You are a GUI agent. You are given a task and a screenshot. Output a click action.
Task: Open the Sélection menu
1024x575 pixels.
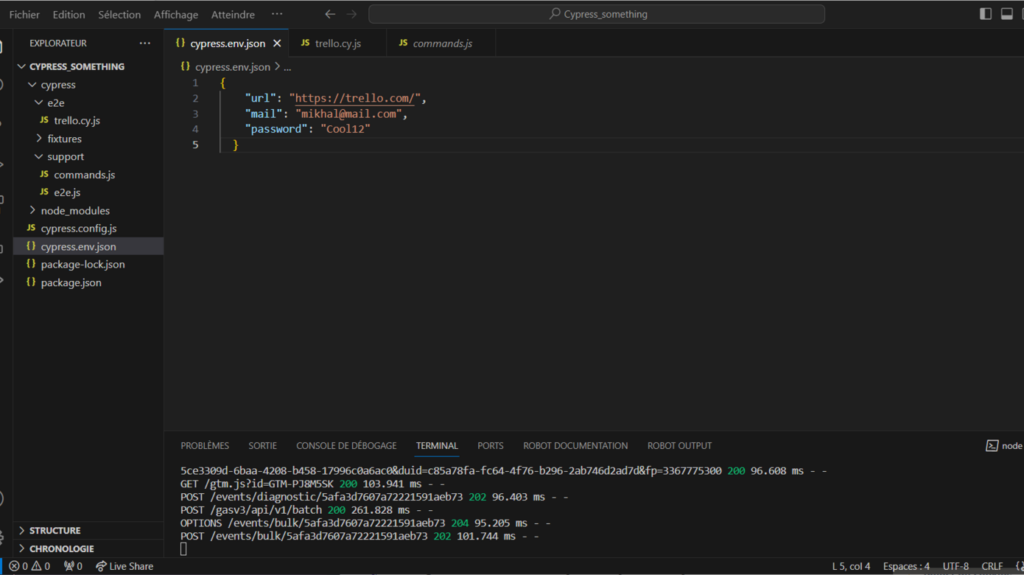(x=119, y=14)
